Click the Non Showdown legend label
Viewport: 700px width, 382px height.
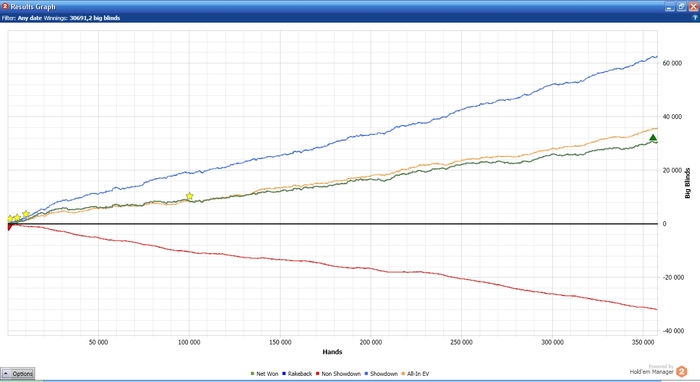point(341,374)
